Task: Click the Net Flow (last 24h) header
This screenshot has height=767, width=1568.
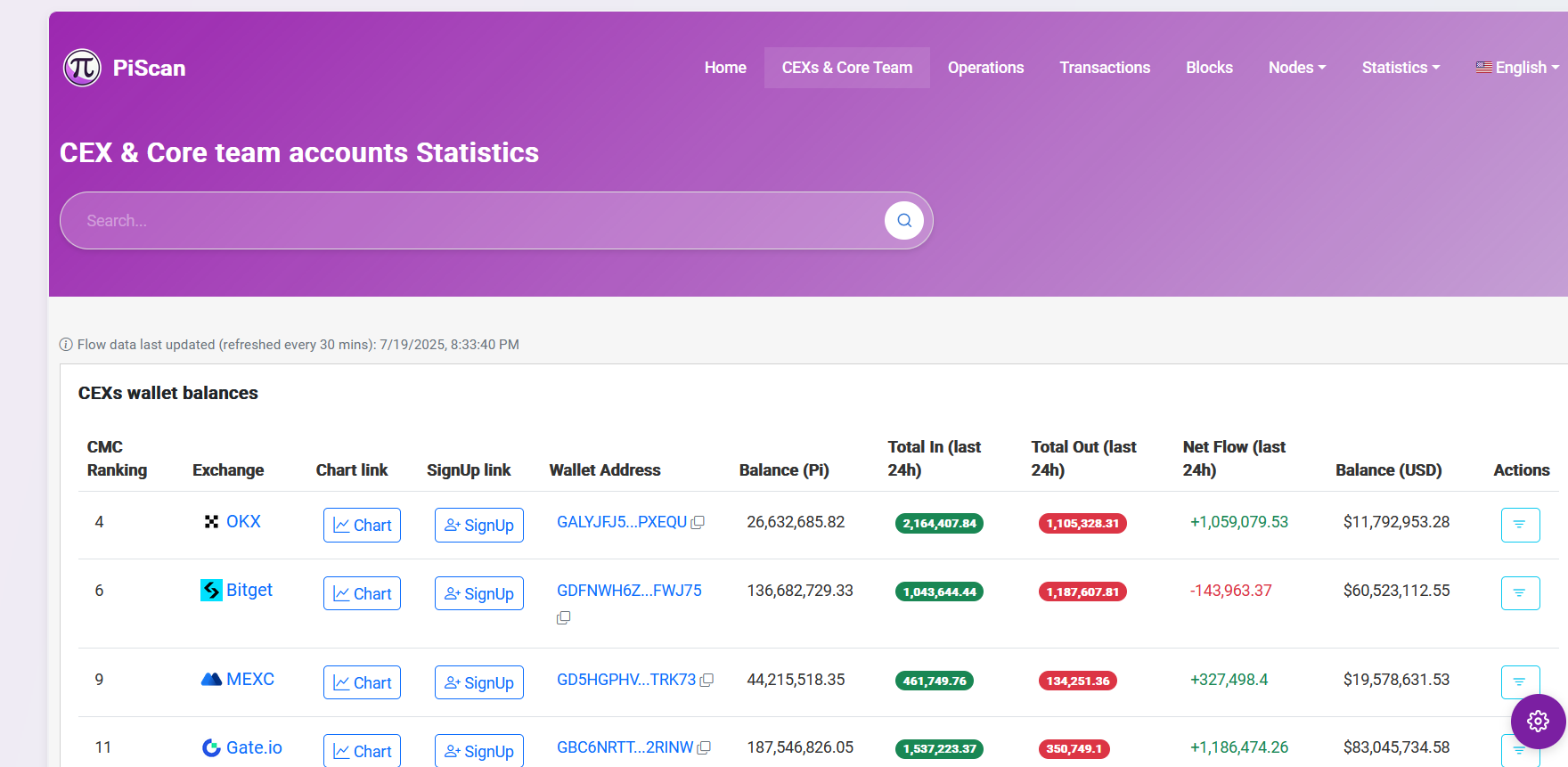Action: pyautogui.click(x=1234, y=459)
